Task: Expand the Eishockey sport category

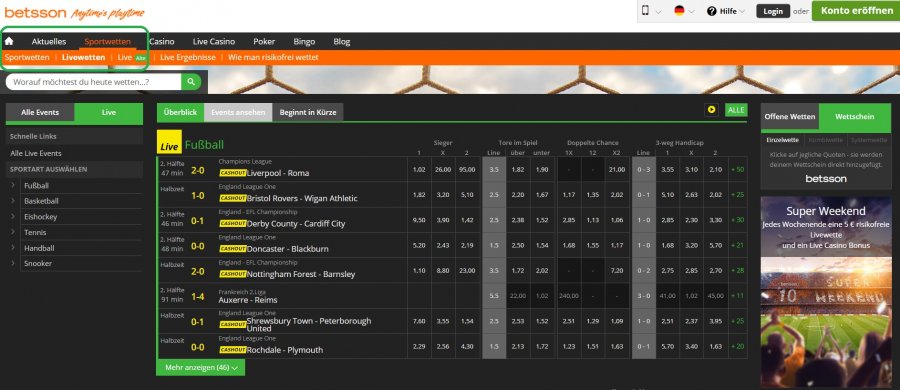Action: click(13, 217)
